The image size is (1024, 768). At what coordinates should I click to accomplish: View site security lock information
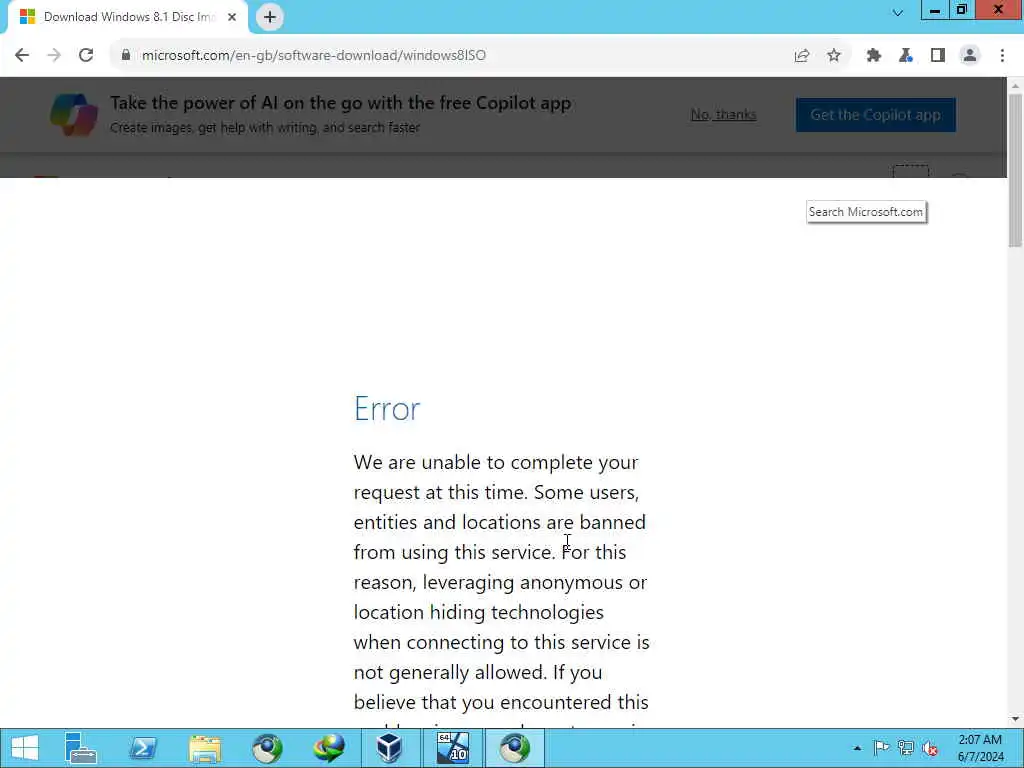[x=126, y=56]
